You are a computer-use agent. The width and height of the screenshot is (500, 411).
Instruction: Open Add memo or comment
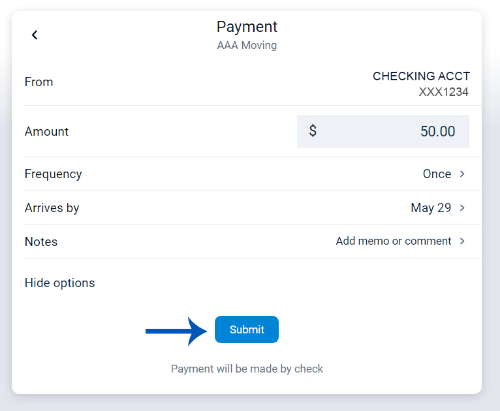pos(393,241)
